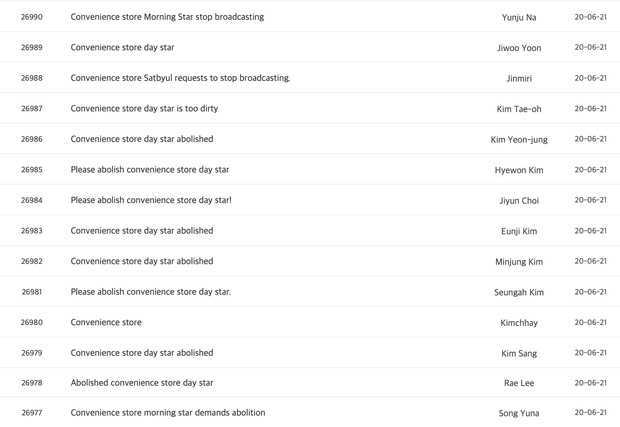Open post 26989 titled "Convenience store day star"

122,47
